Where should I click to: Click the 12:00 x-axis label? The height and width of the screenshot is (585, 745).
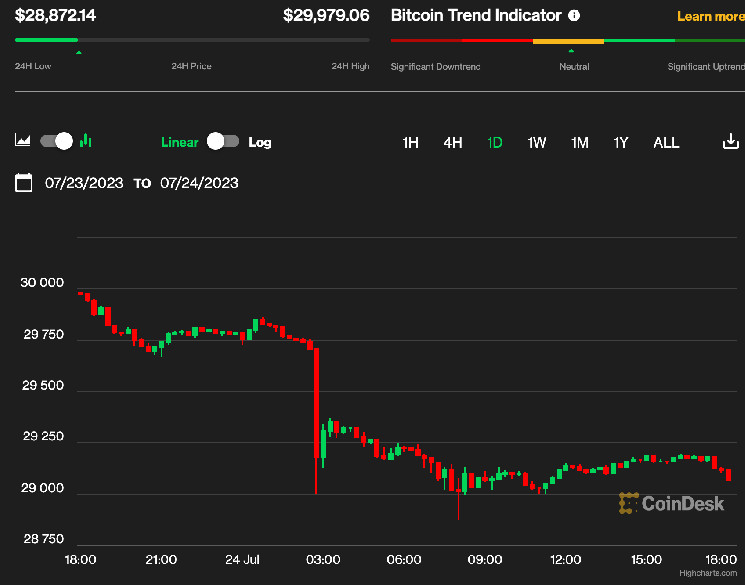coord(565,559)
